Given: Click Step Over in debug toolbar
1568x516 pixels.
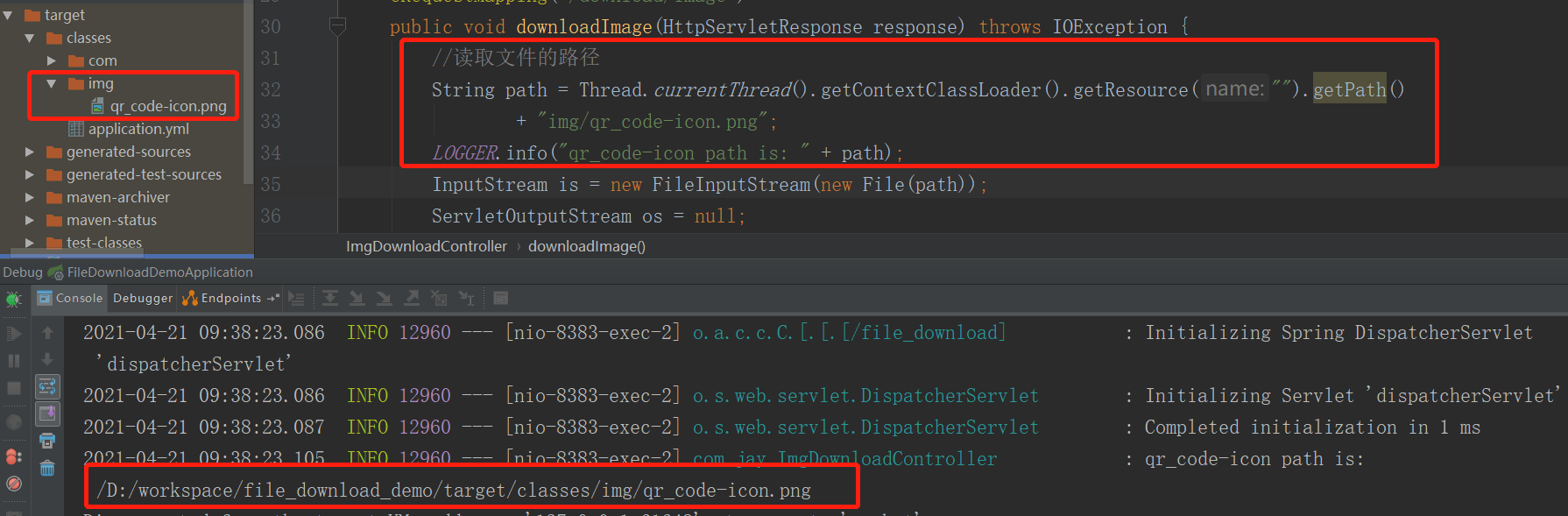Looking at the screenshot, I should (330, 299).
